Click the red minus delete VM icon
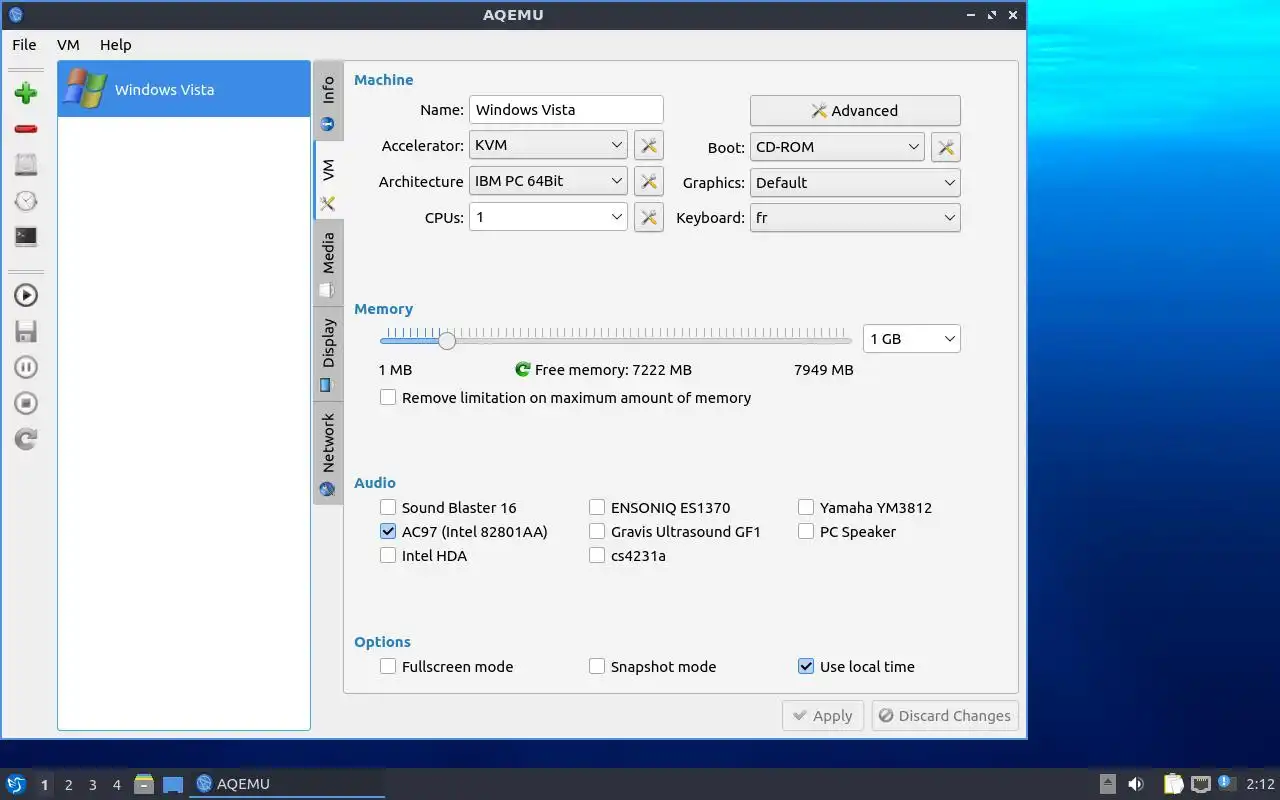1280x800 pixels. 26,129
